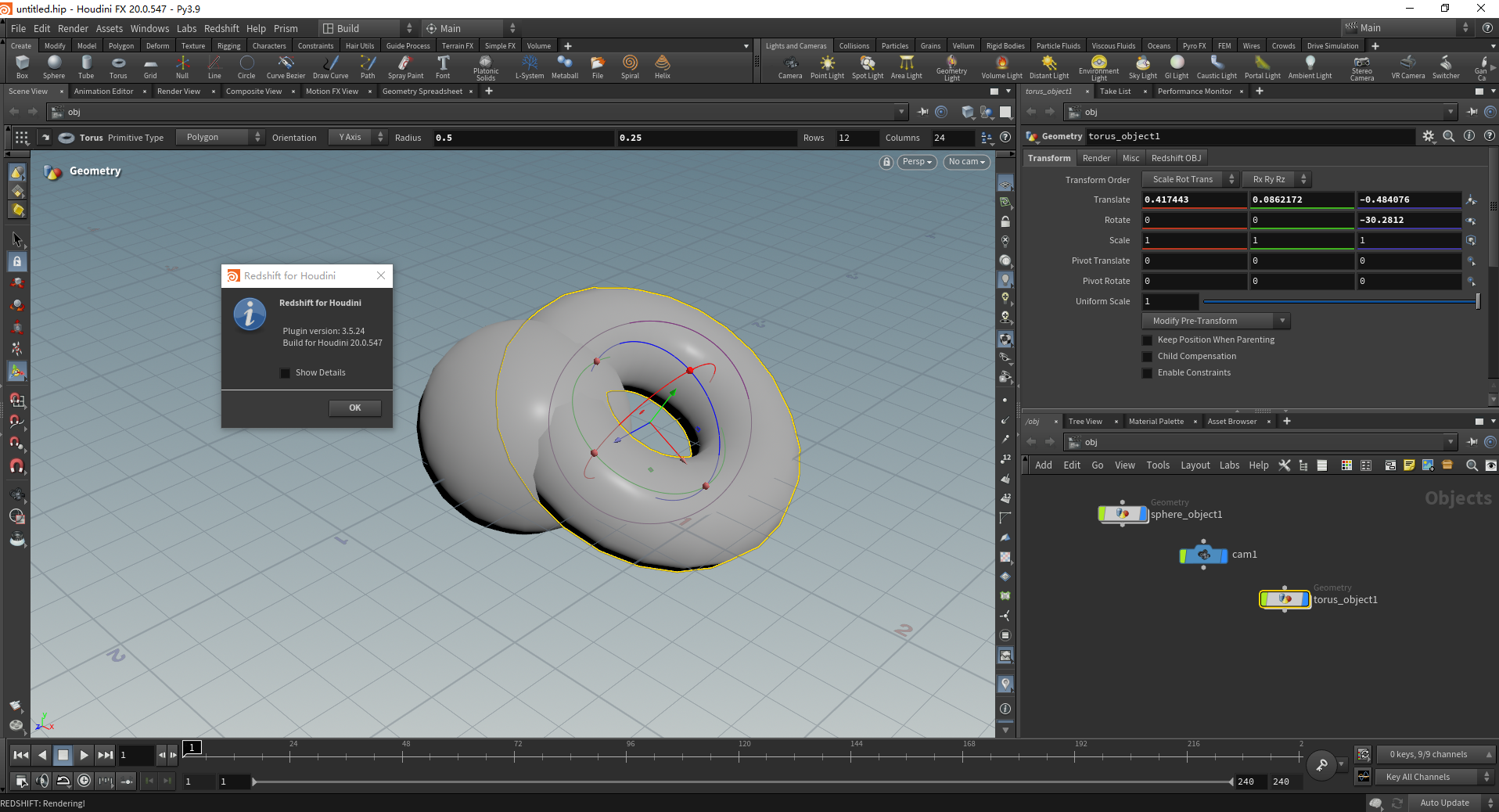Open the Persp viewport dropdown
1499x812 pixels.
pyautogui.click(x=917, y=162)
